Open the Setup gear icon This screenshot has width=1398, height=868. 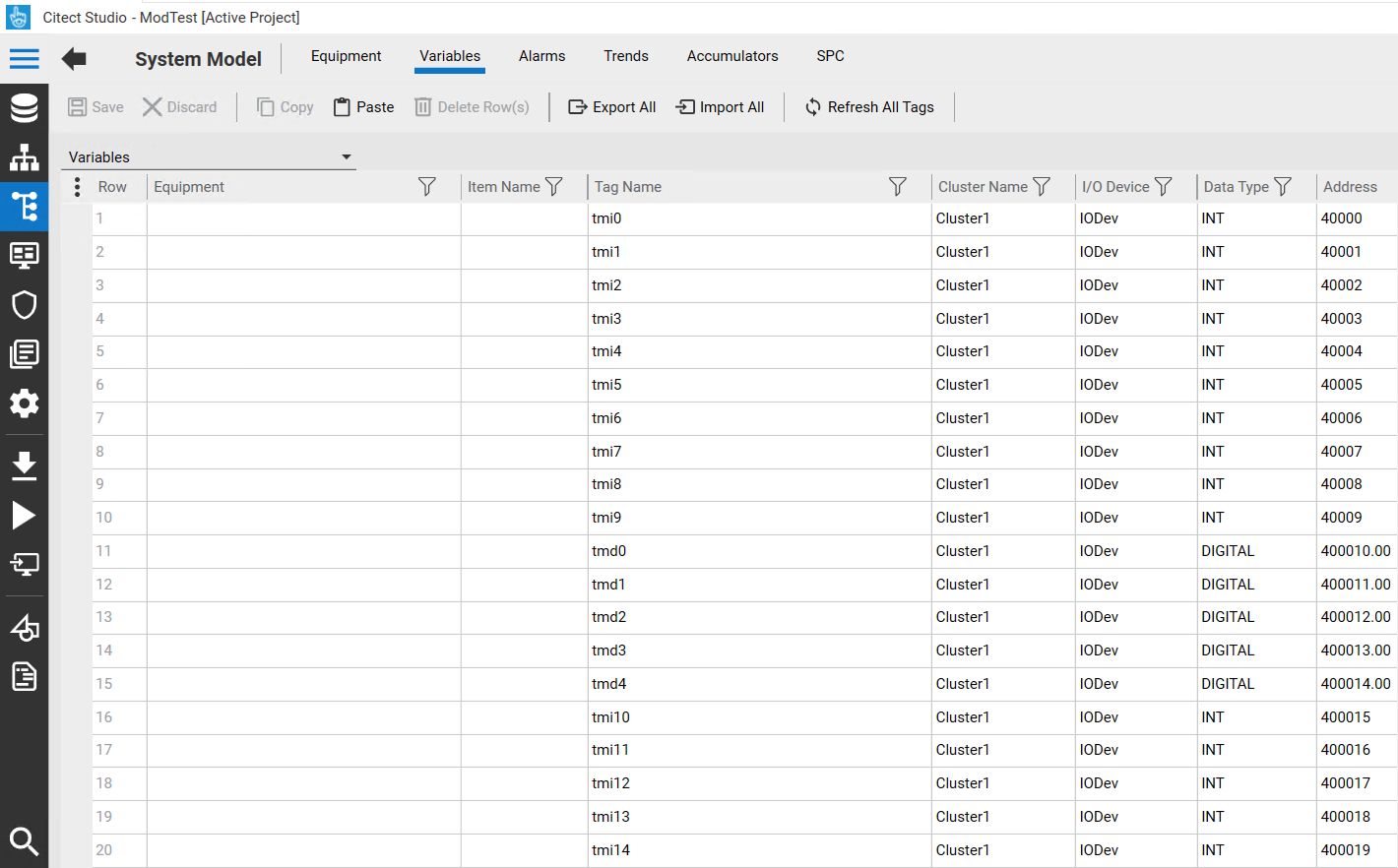24,403
